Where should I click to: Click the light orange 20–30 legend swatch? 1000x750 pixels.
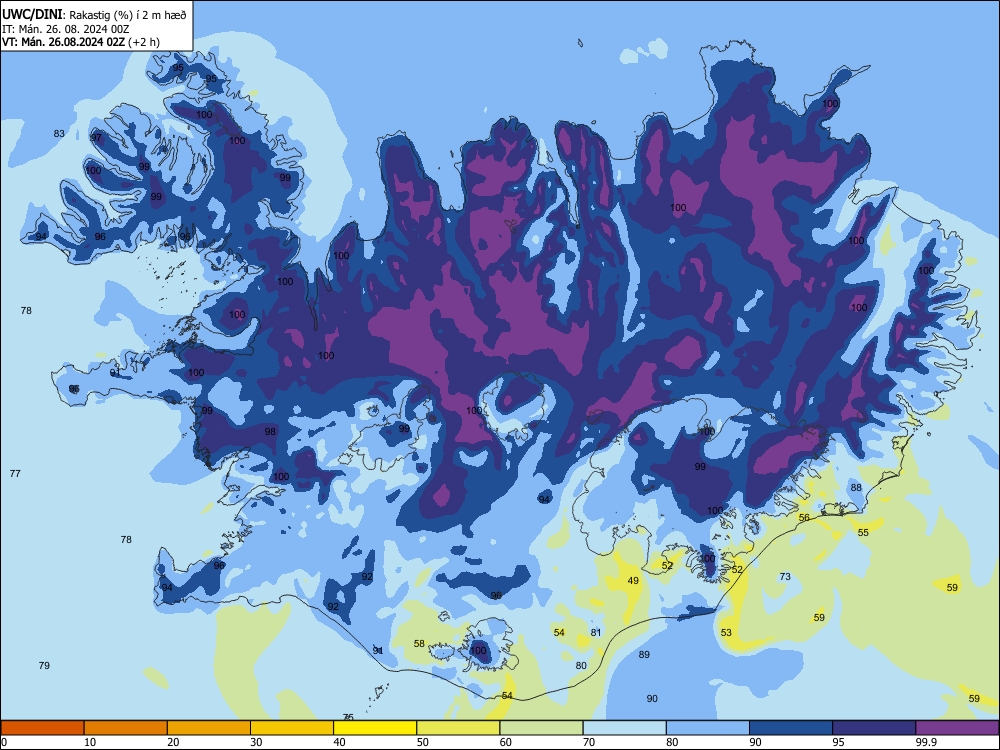click(x=209, y=728)
